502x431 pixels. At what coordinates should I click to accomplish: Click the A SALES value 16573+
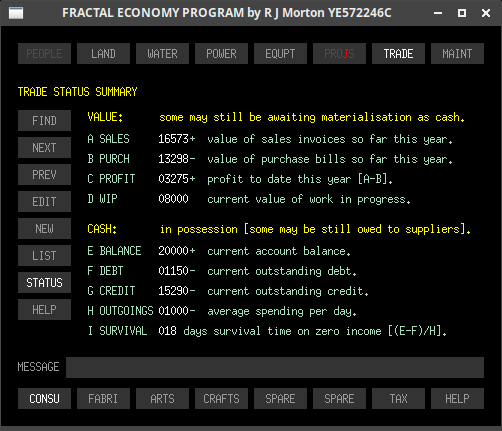point(177,139)
